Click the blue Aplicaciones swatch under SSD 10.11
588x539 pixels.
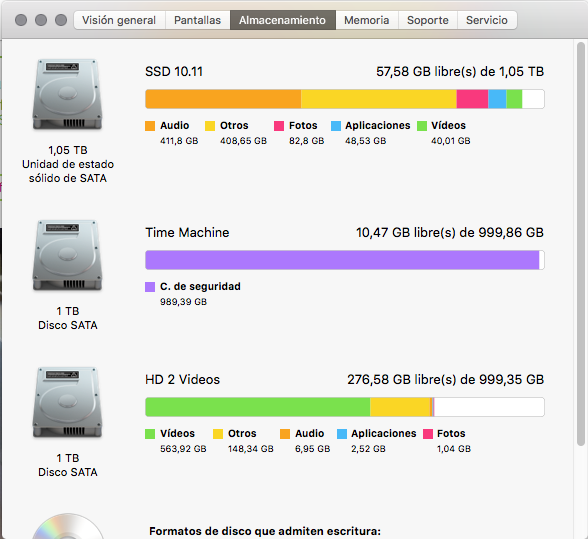(x=336, y=126)
